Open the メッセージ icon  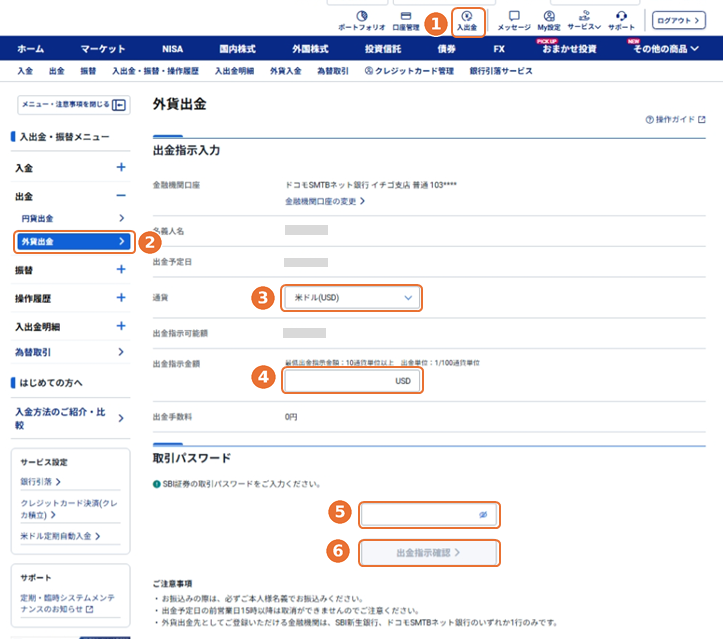[514, 21]
